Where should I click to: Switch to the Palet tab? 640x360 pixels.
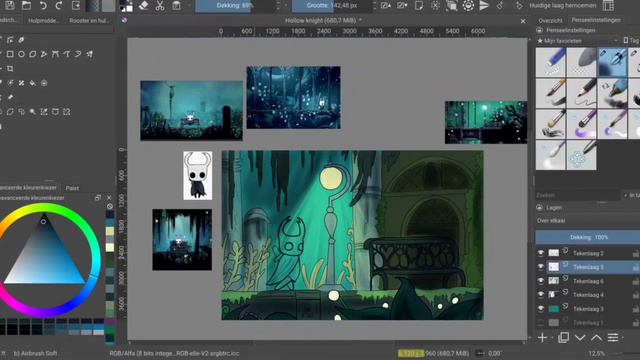(x=72, y=188)
